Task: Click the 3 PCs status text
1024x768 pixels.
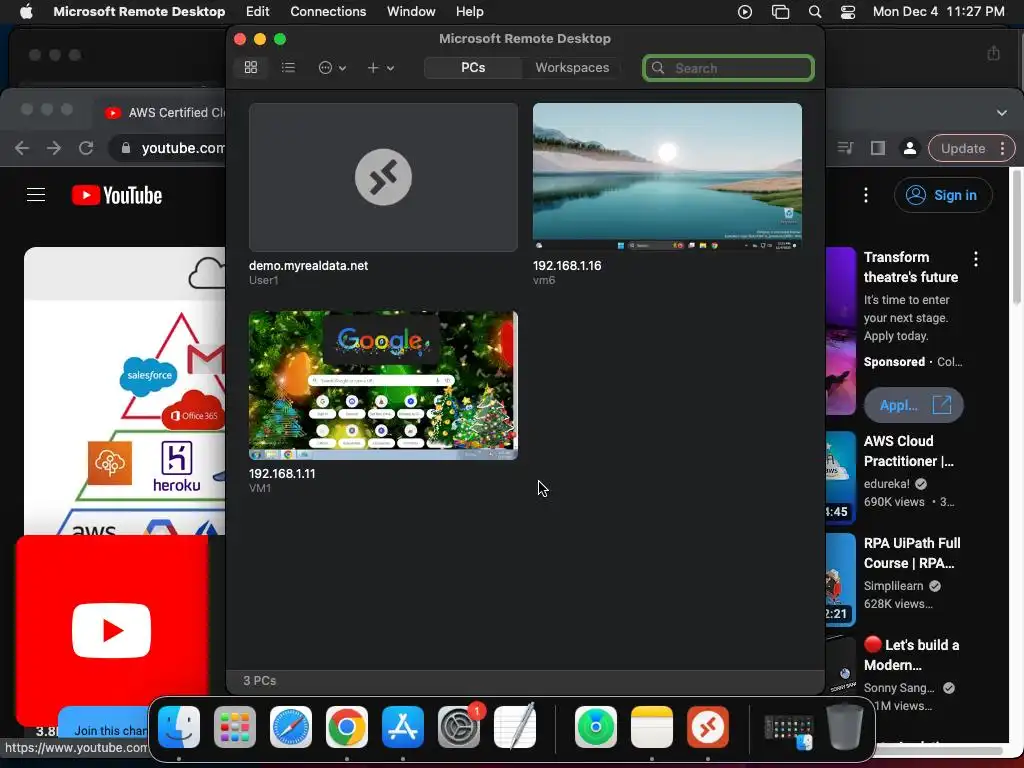Action: pos(259,680)
